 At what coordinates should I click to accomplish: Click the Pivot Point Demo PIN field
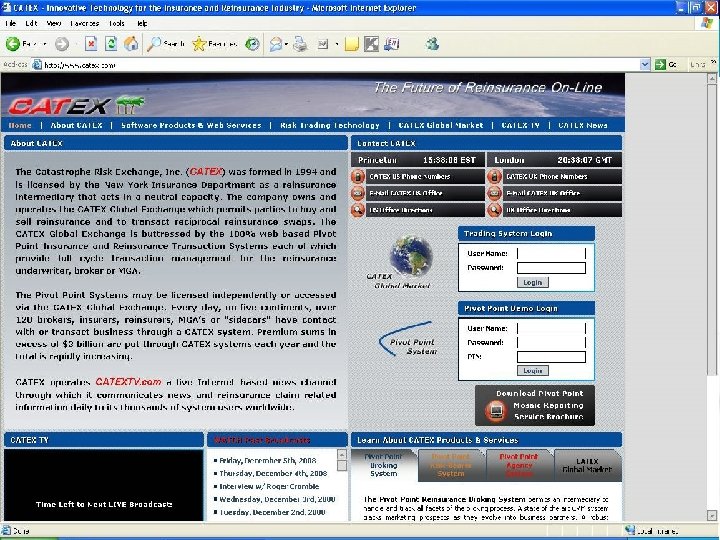551,357
